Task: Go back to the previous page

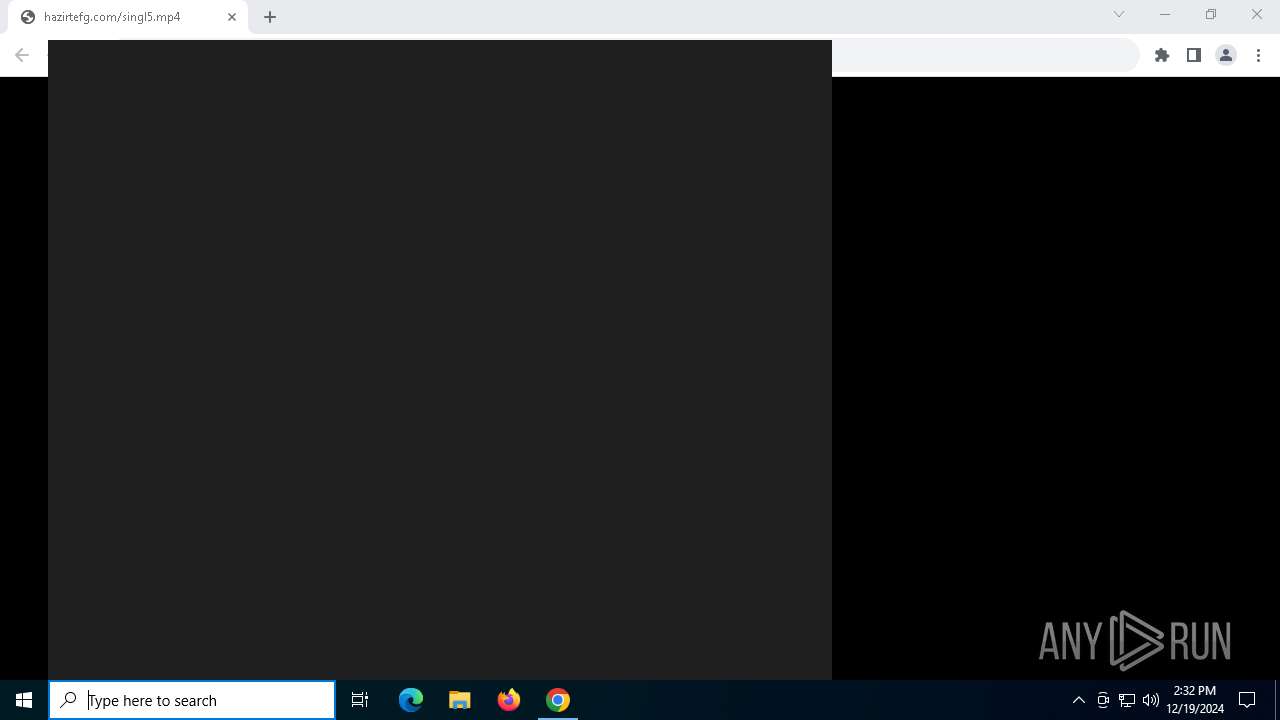Action: (x=22, y=55)
